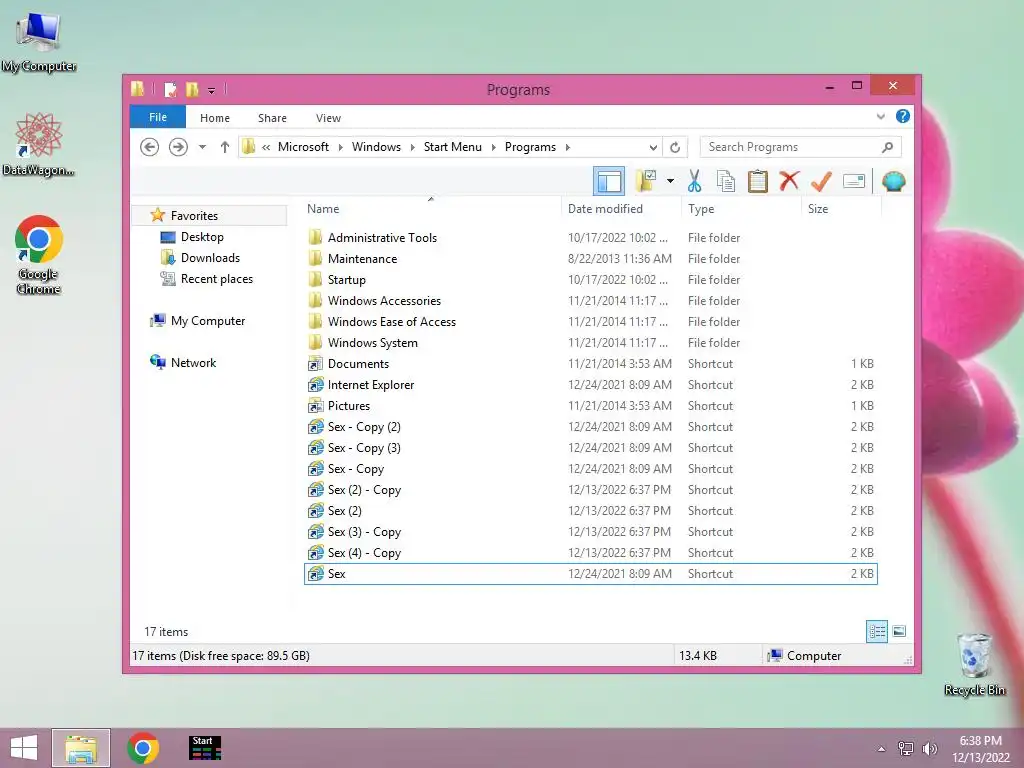Switch to the Home ribbon tab
This screenshot has height=768, width=1024.
pyautogui.click(x=215, y=118)
